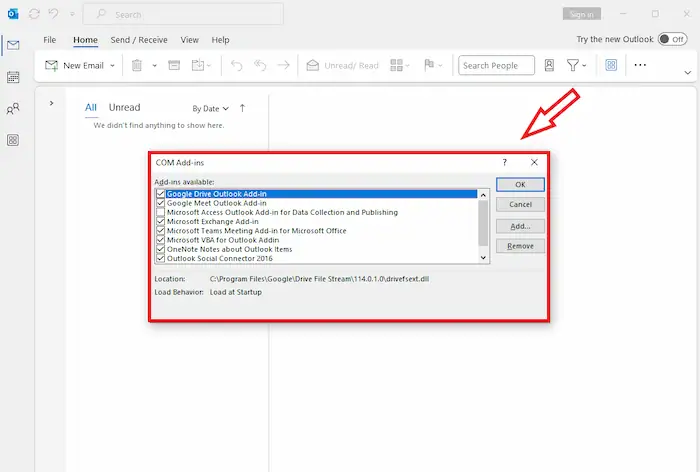Click the Add... button
Viewport: 700px width, 472px height.
click(520, 226)
